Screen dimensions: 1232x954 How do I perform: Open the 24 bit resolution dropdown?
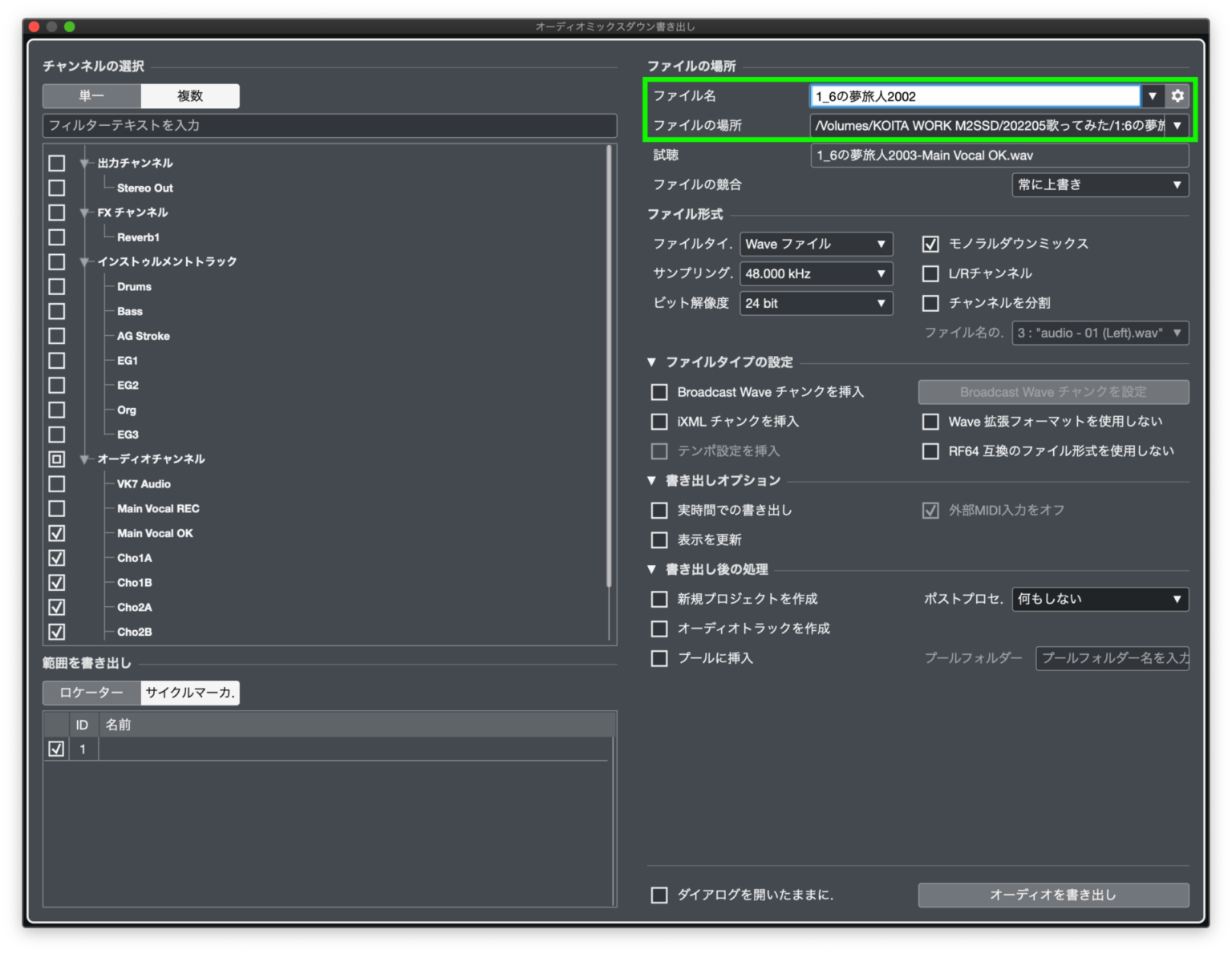816,303
